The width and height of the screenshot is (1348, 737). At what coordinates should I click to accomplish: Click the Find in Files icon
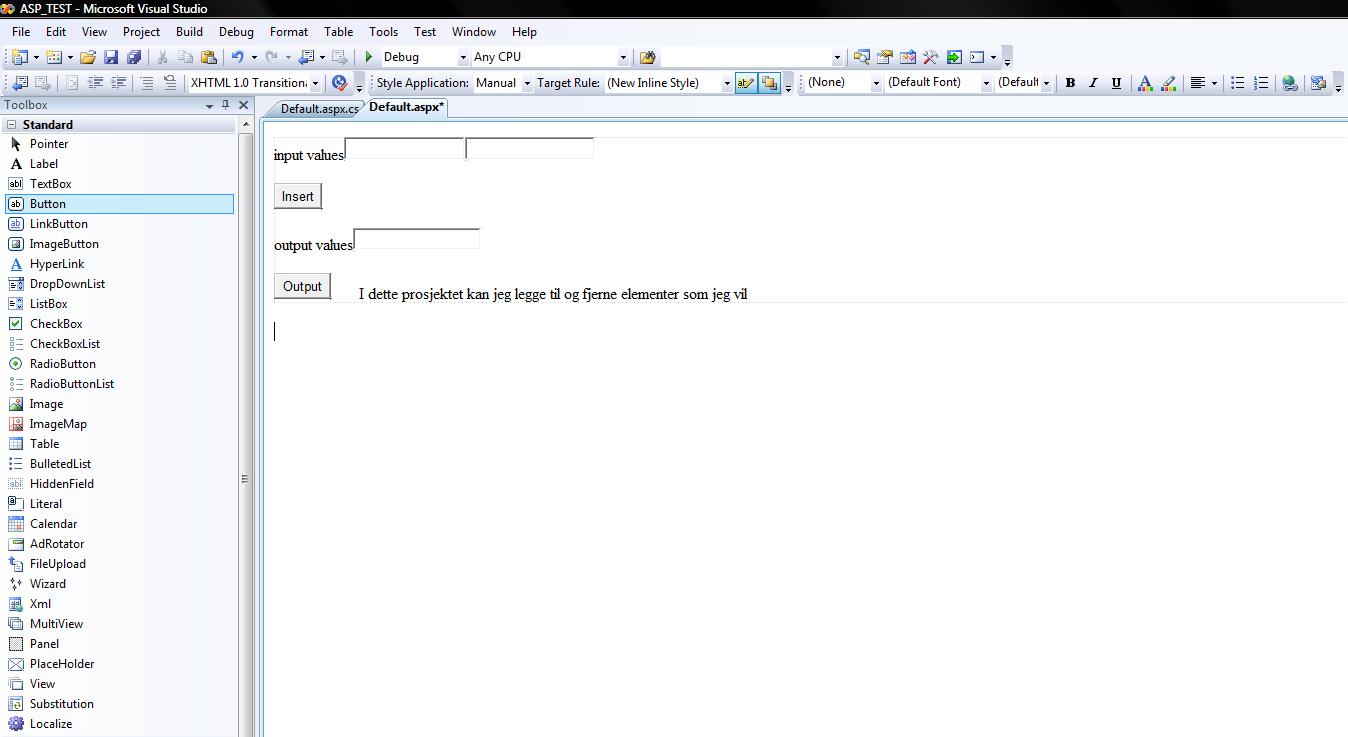click(x=647, y=57)
